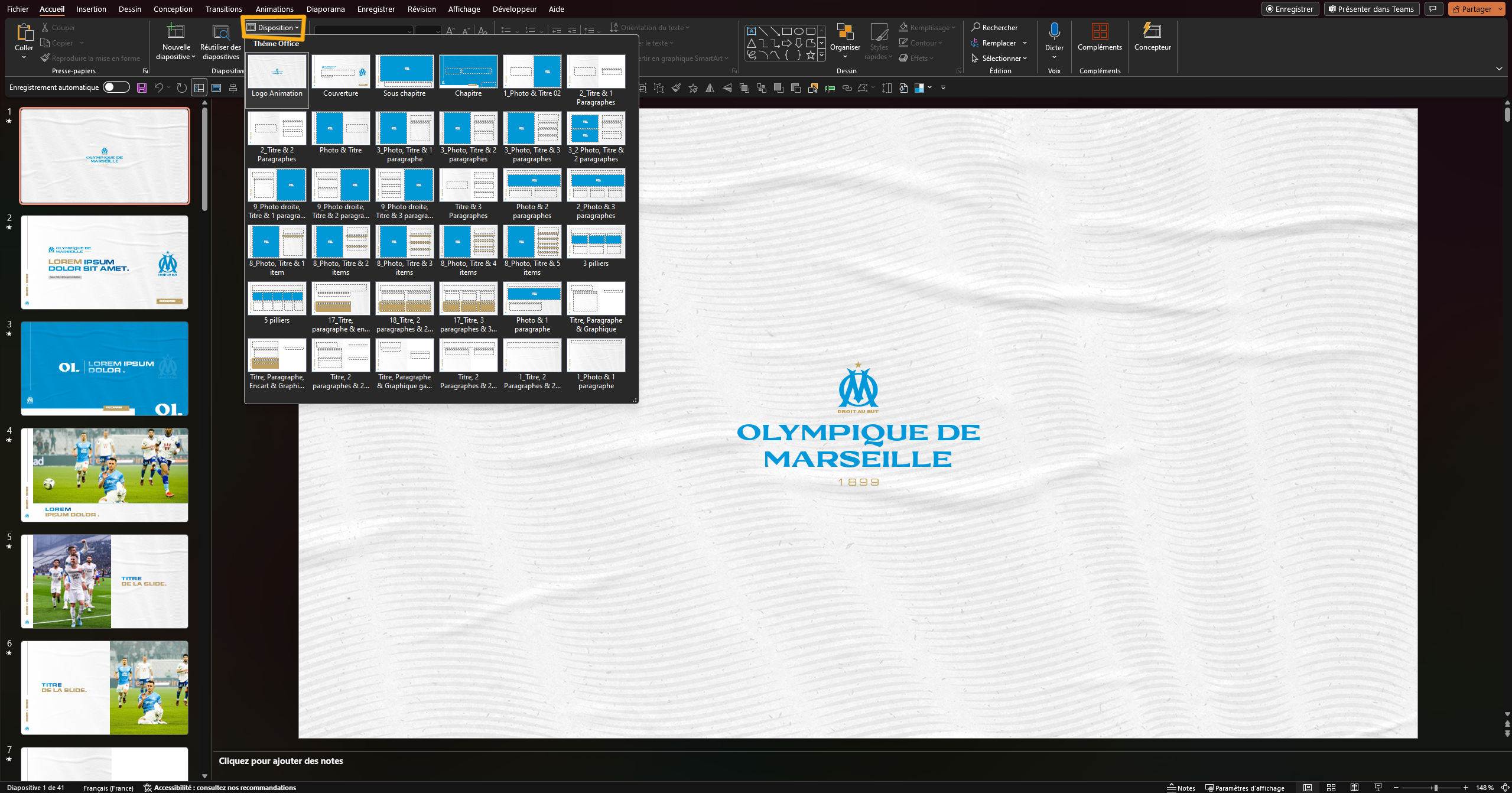1512x793 pixels.
Task: Click fit slide to window icon
Action: point(1505,788)
